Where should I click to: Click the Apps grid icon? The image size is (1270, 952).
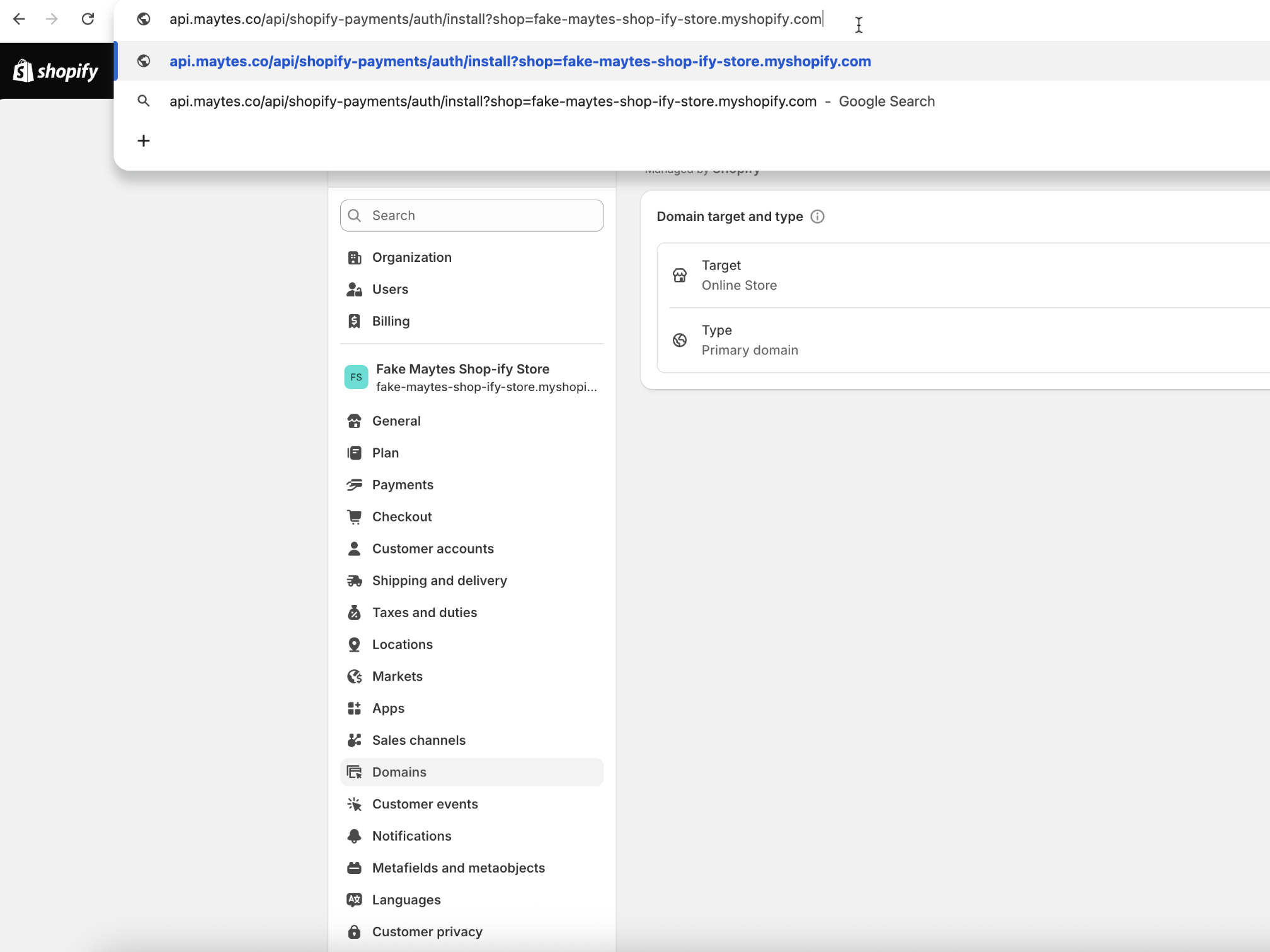click(x=355, y=708)
